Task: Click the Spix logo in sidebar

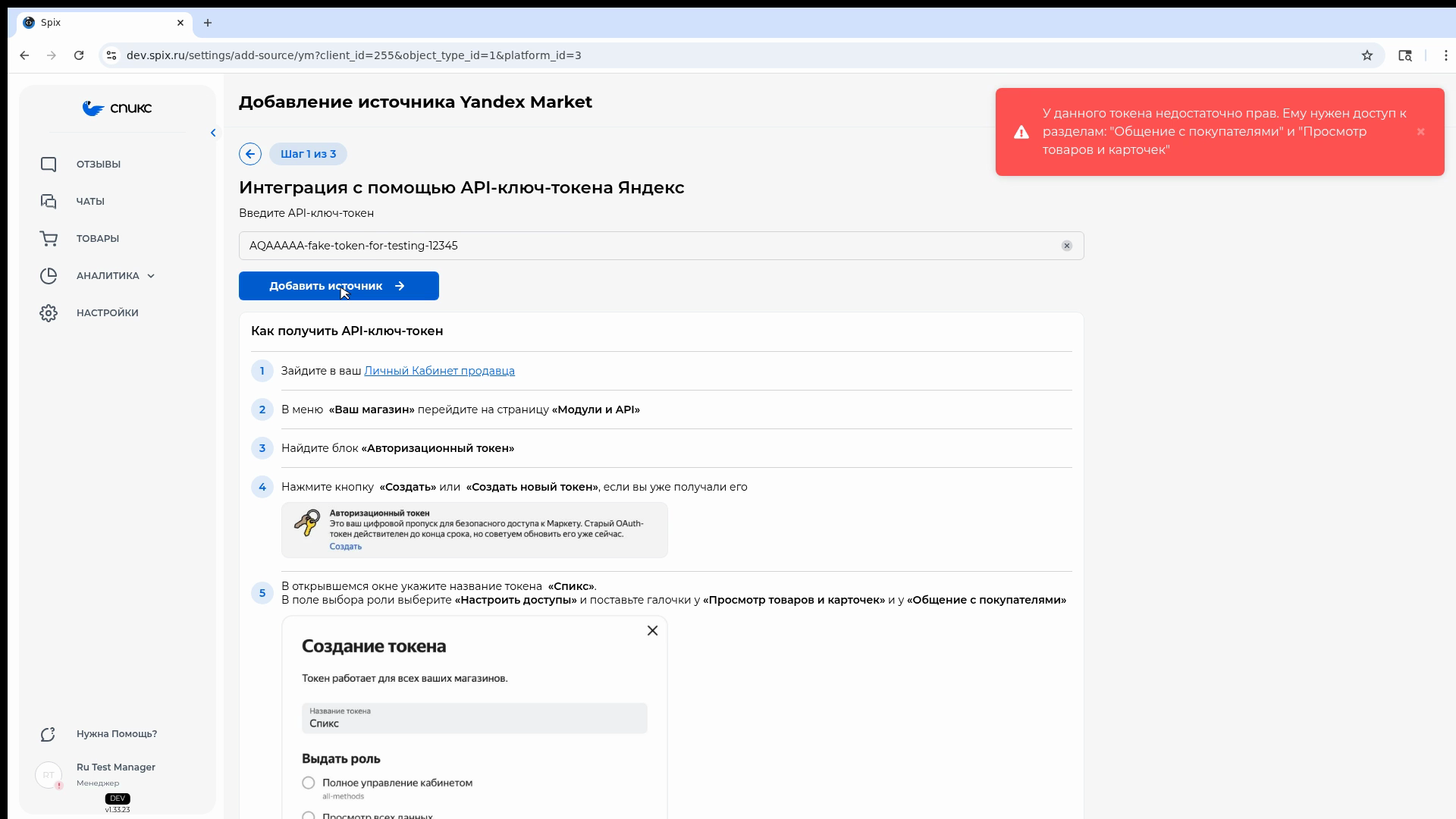Action: click(117, 108)
